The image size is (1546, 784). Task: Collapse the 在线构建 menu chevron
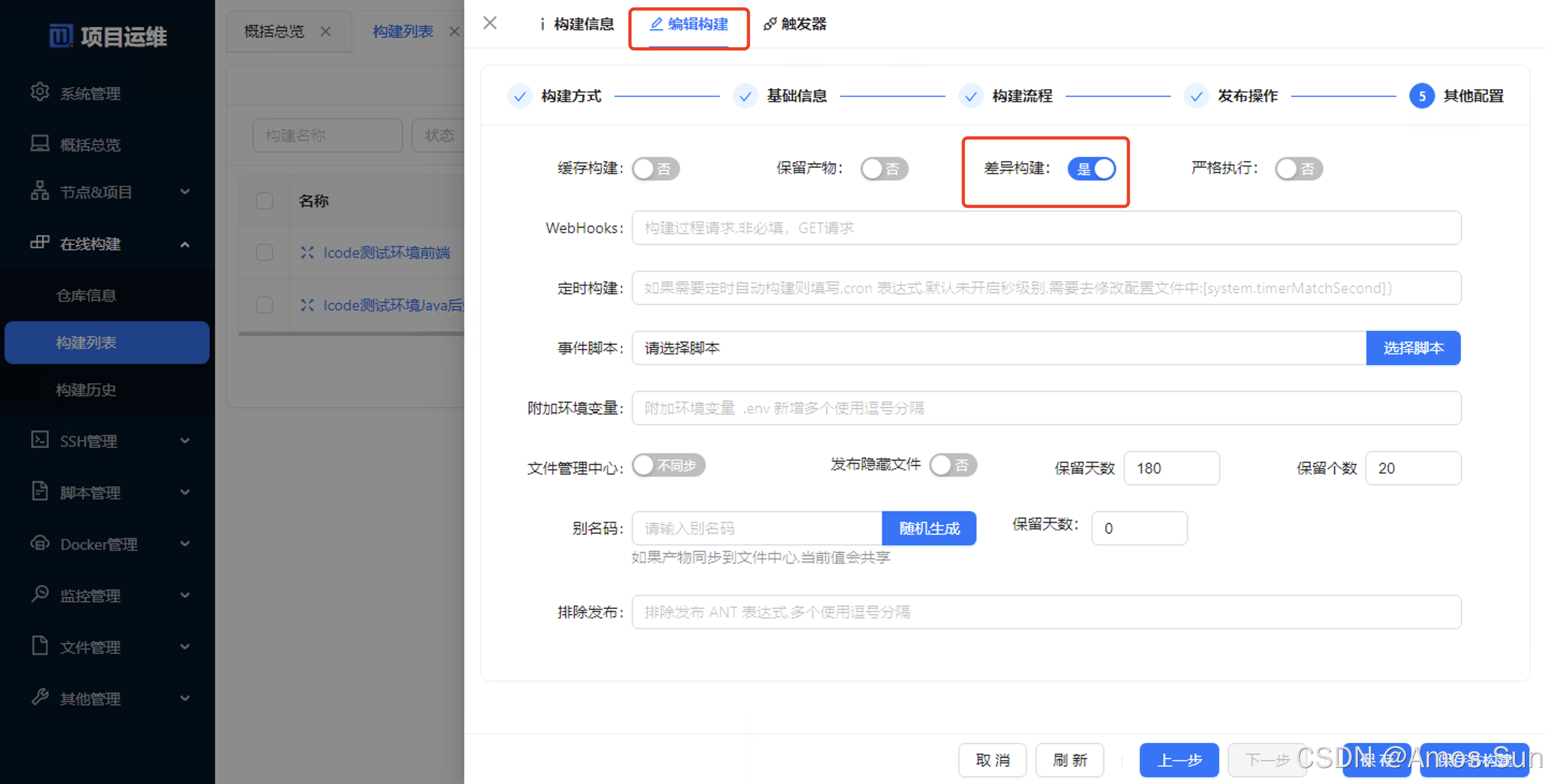coord(185,244)
